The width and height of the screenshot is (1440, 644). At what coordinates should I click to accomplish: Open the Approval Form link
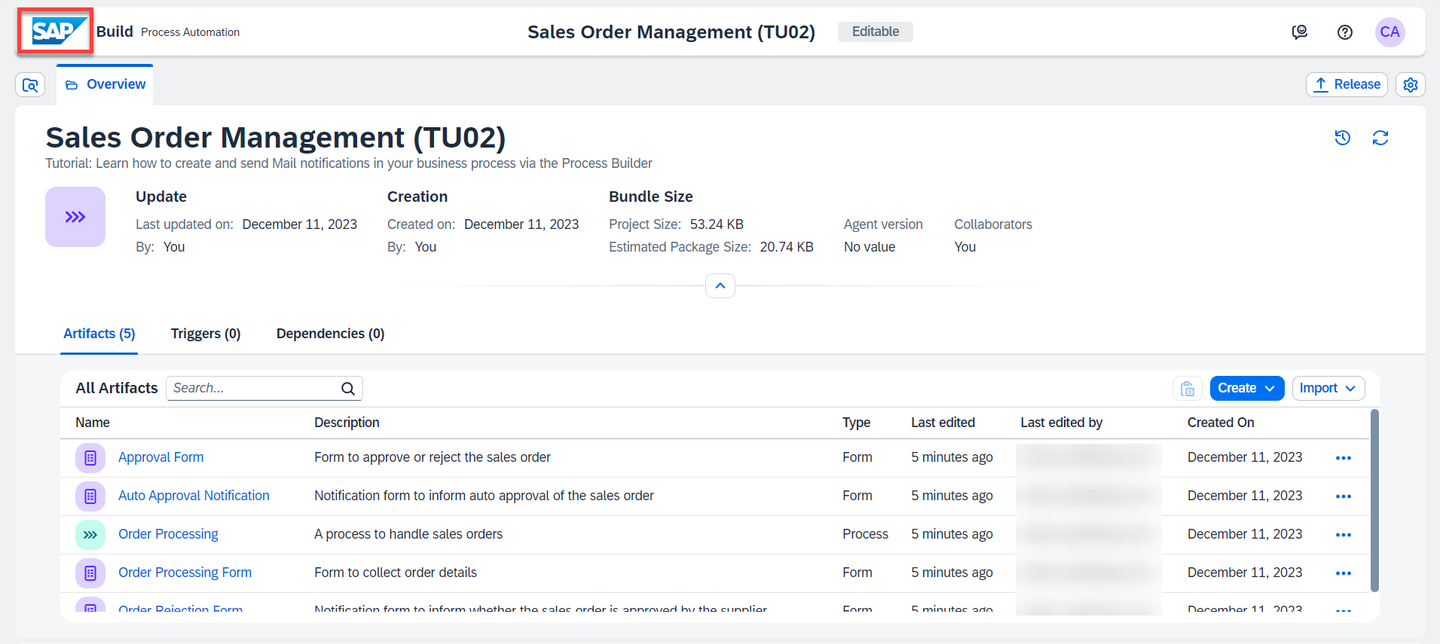(x=161, y=457)
